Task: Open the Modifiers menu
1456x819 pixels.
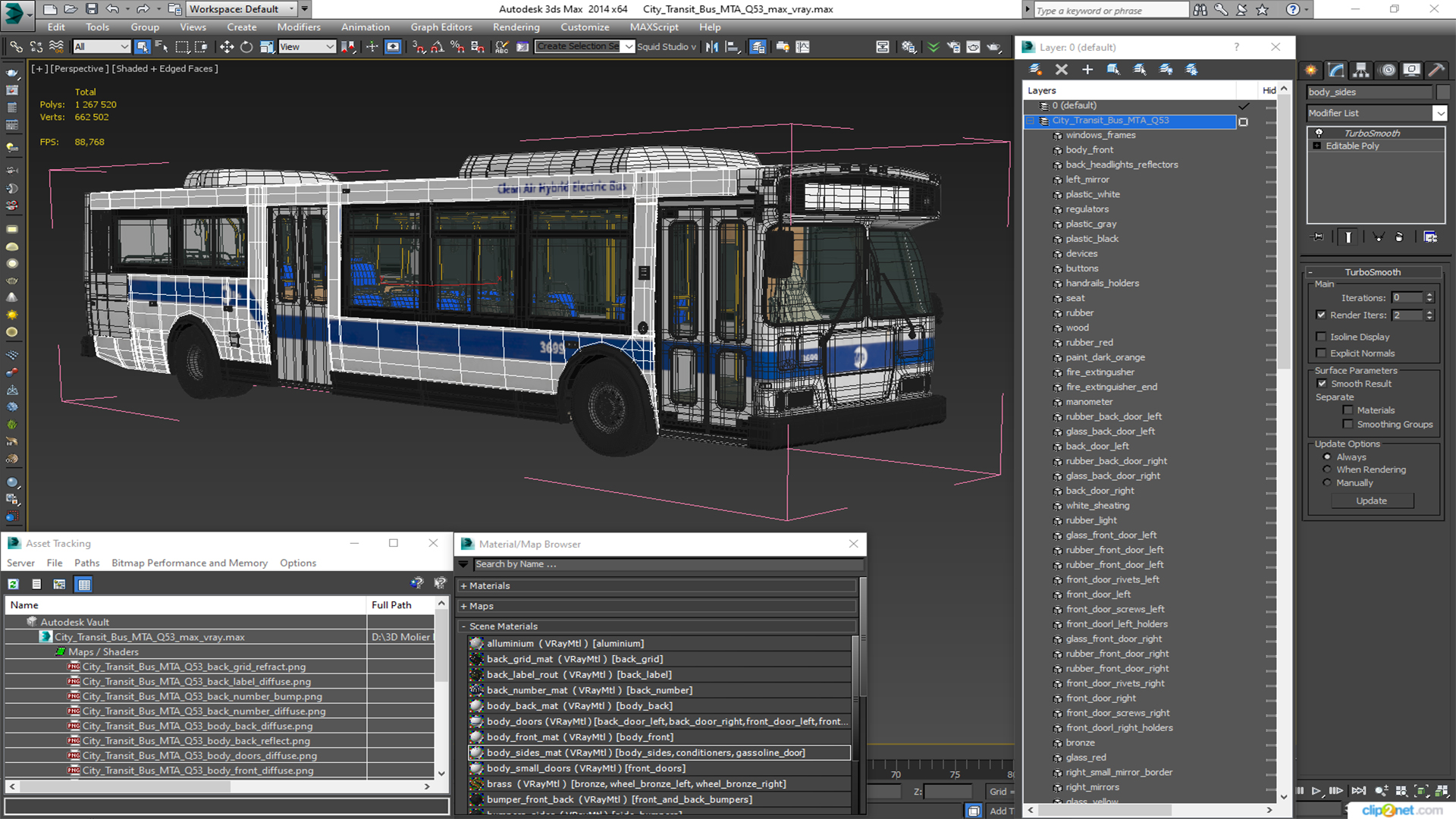Action: (298, 27)
